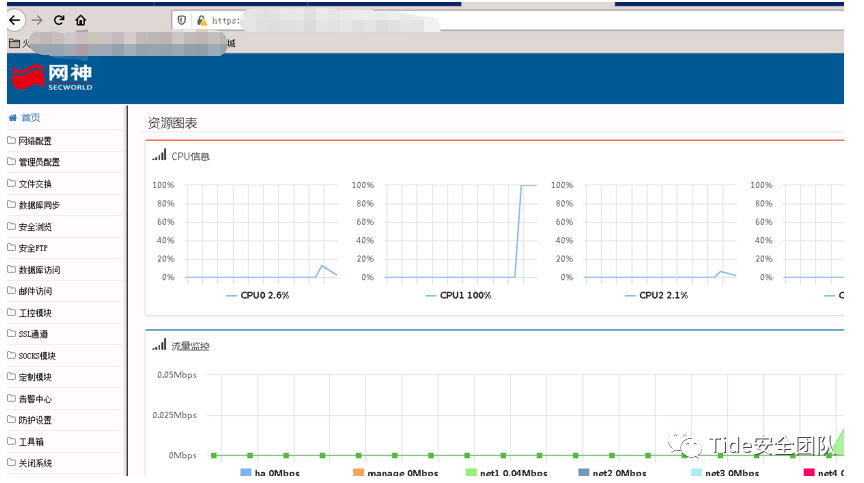Click the CPU1 spike line in chart
The image size is (864, 483).
tap(519, 231)
